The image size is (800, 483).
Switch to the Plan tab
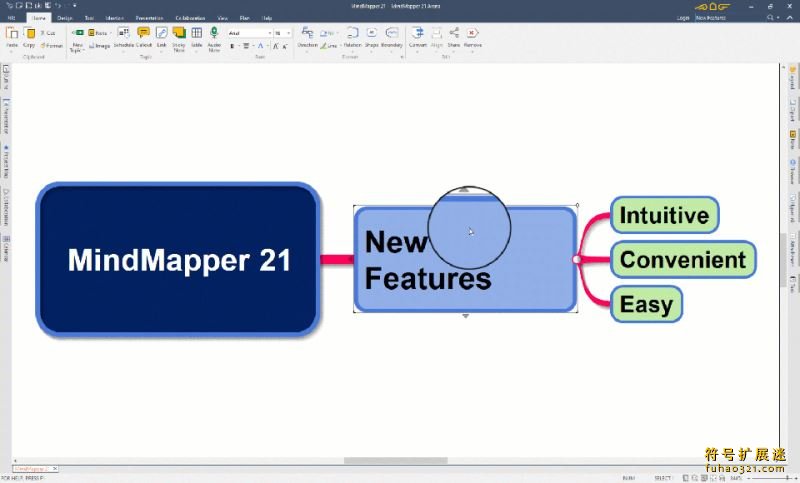click(x=244, y=18)
